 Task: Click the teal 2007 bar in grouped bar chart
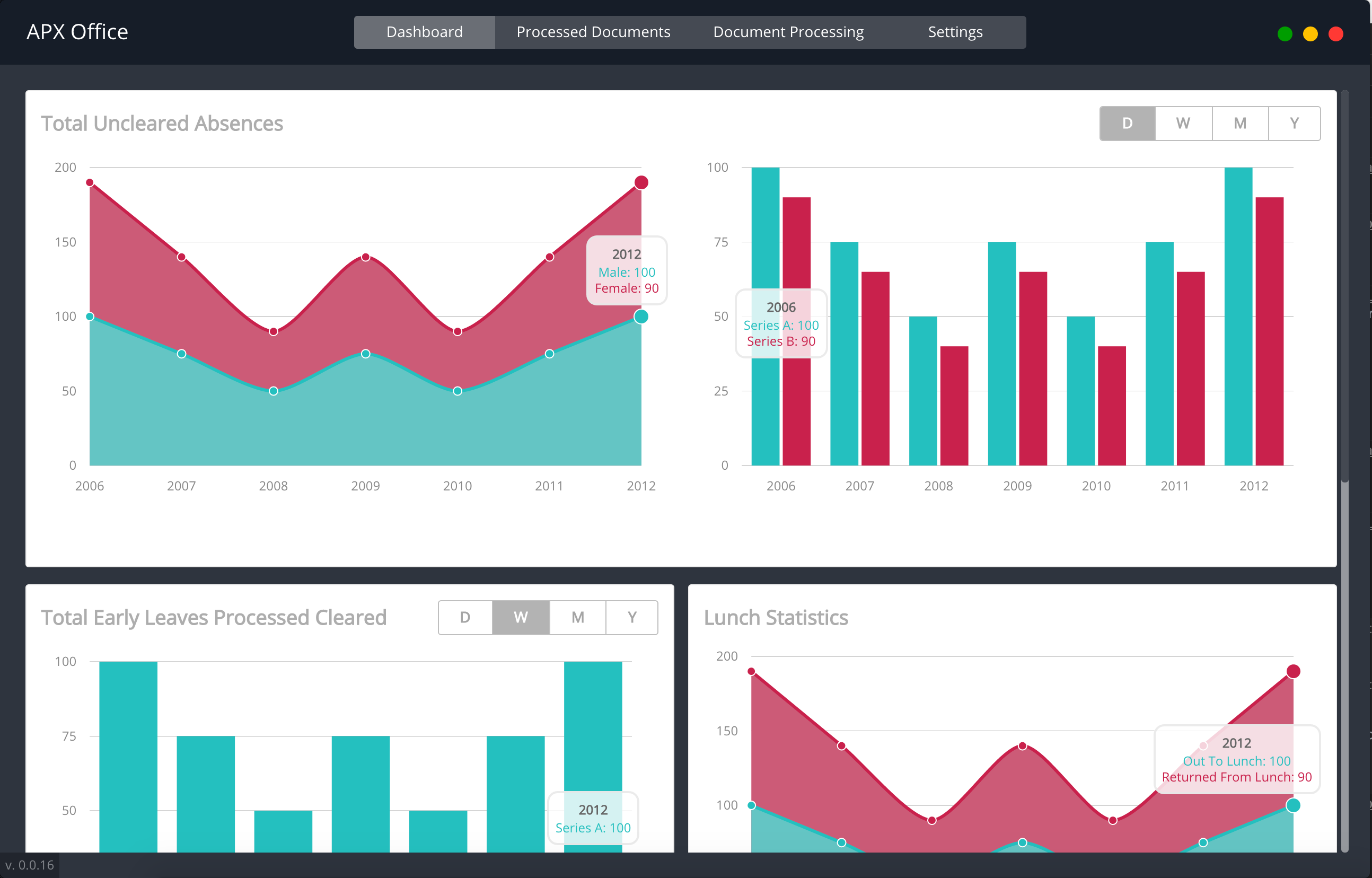(844, 354)
